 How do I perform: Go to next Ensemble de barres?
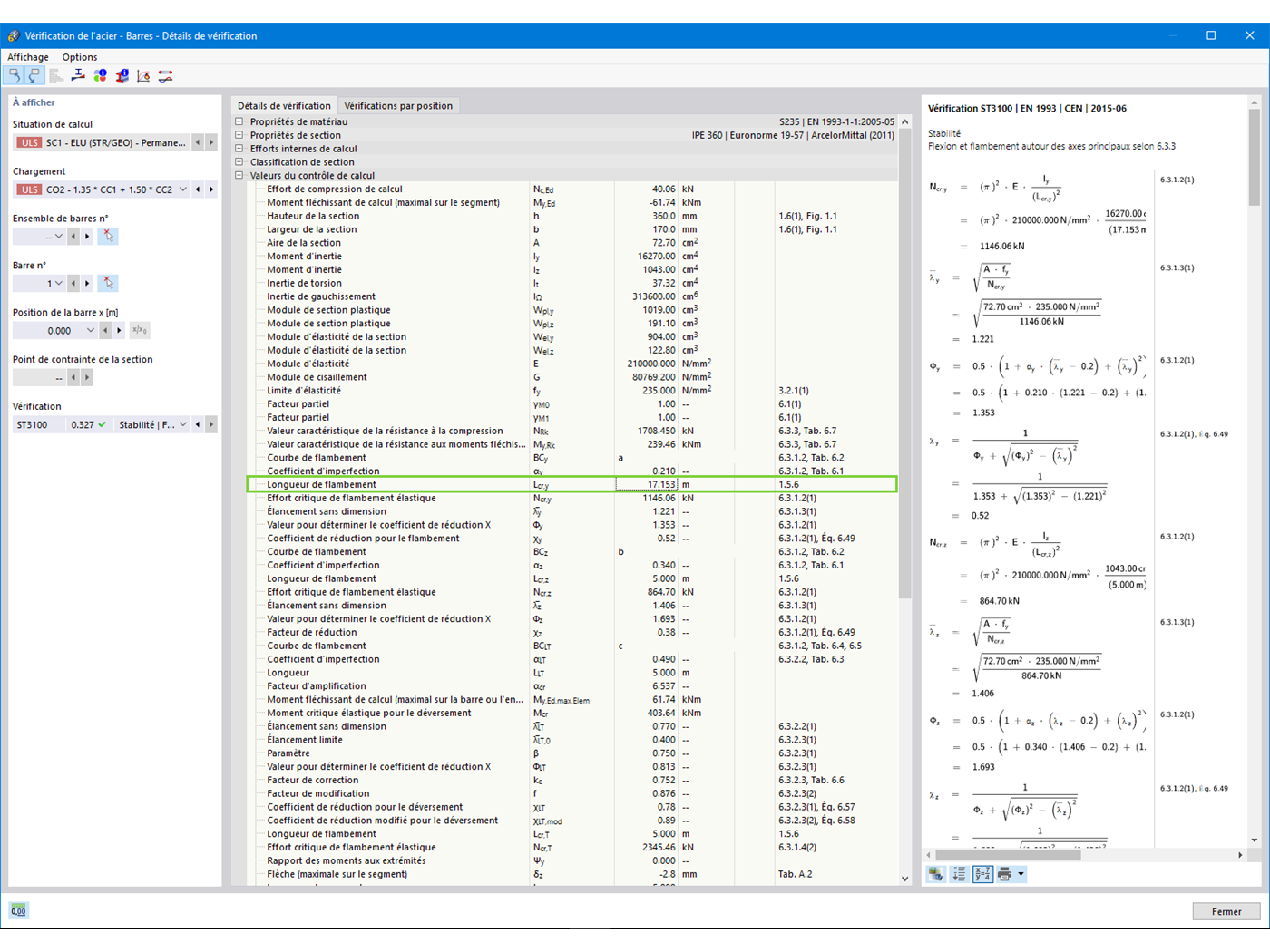tap(87, 237)
